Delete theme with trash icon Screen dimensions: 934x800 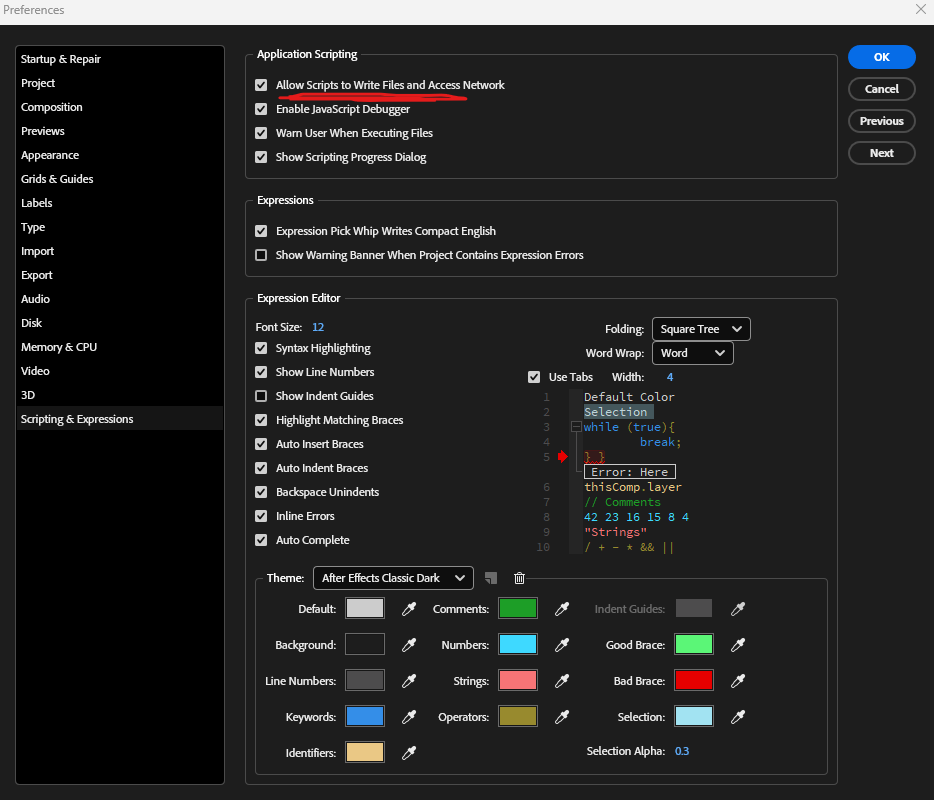click(519, 578)
